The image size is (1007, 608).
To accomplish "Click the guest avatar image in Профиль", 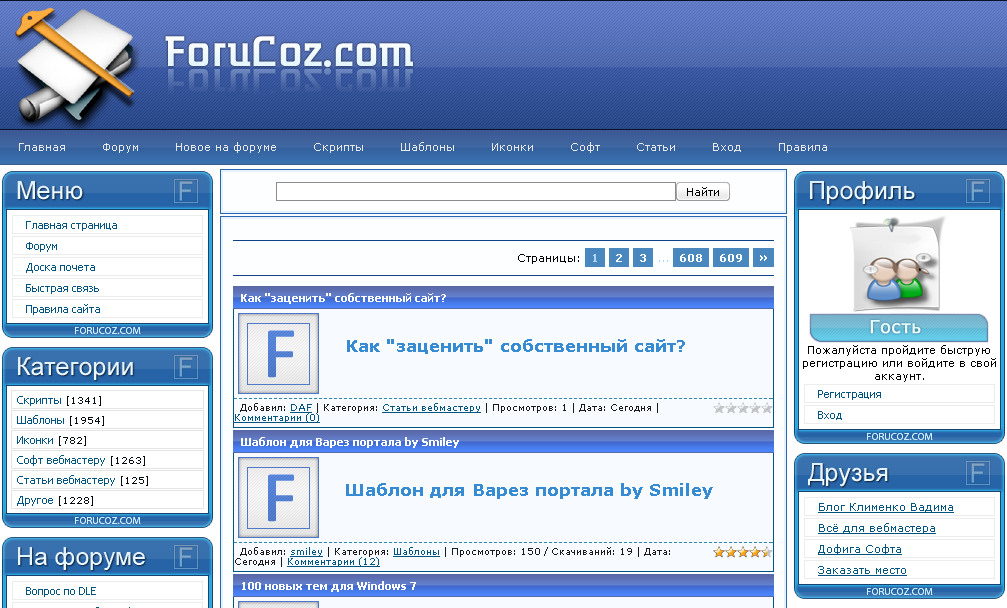I will (898, 265).
